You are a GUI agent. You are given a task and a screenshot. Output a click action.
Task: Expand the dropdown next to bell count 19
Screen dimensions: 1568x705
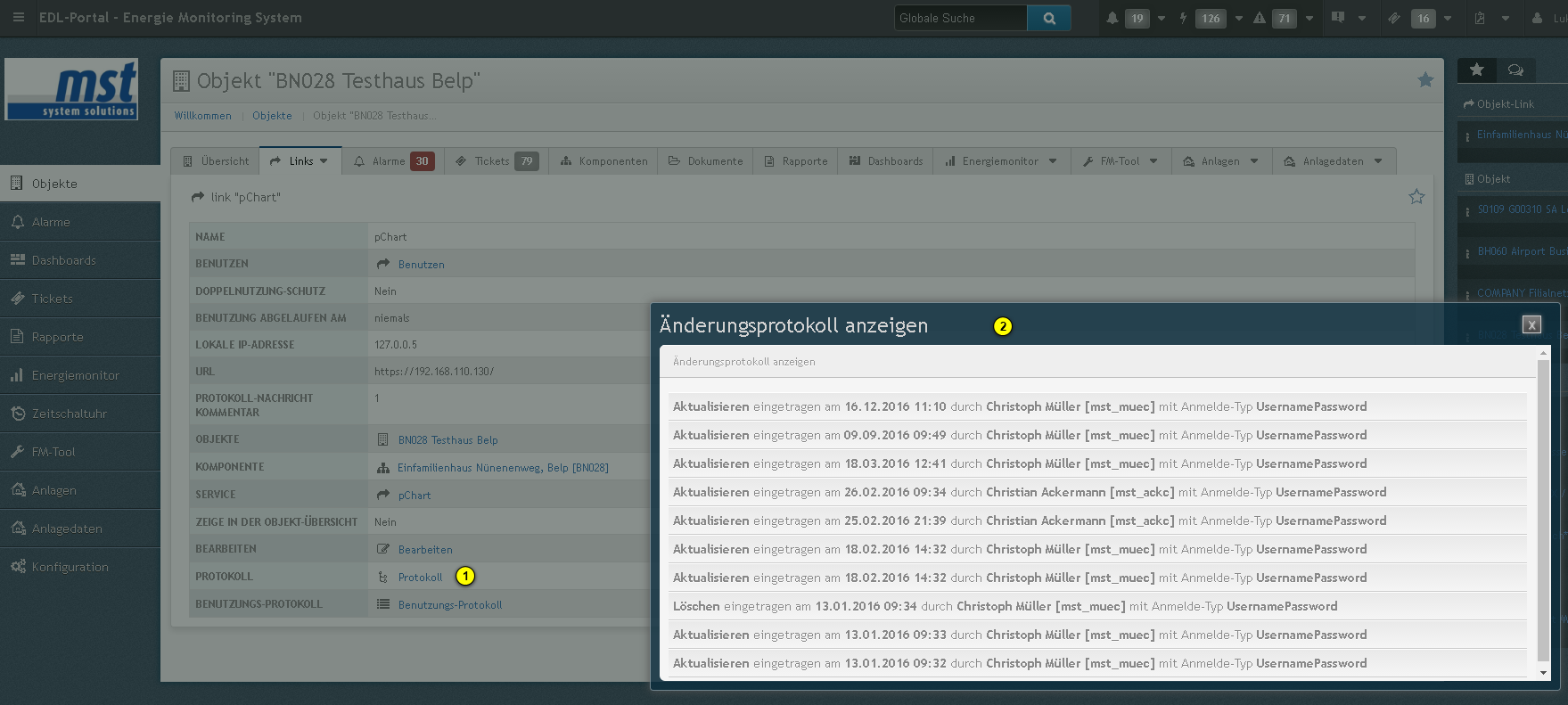coord(1162,19)
